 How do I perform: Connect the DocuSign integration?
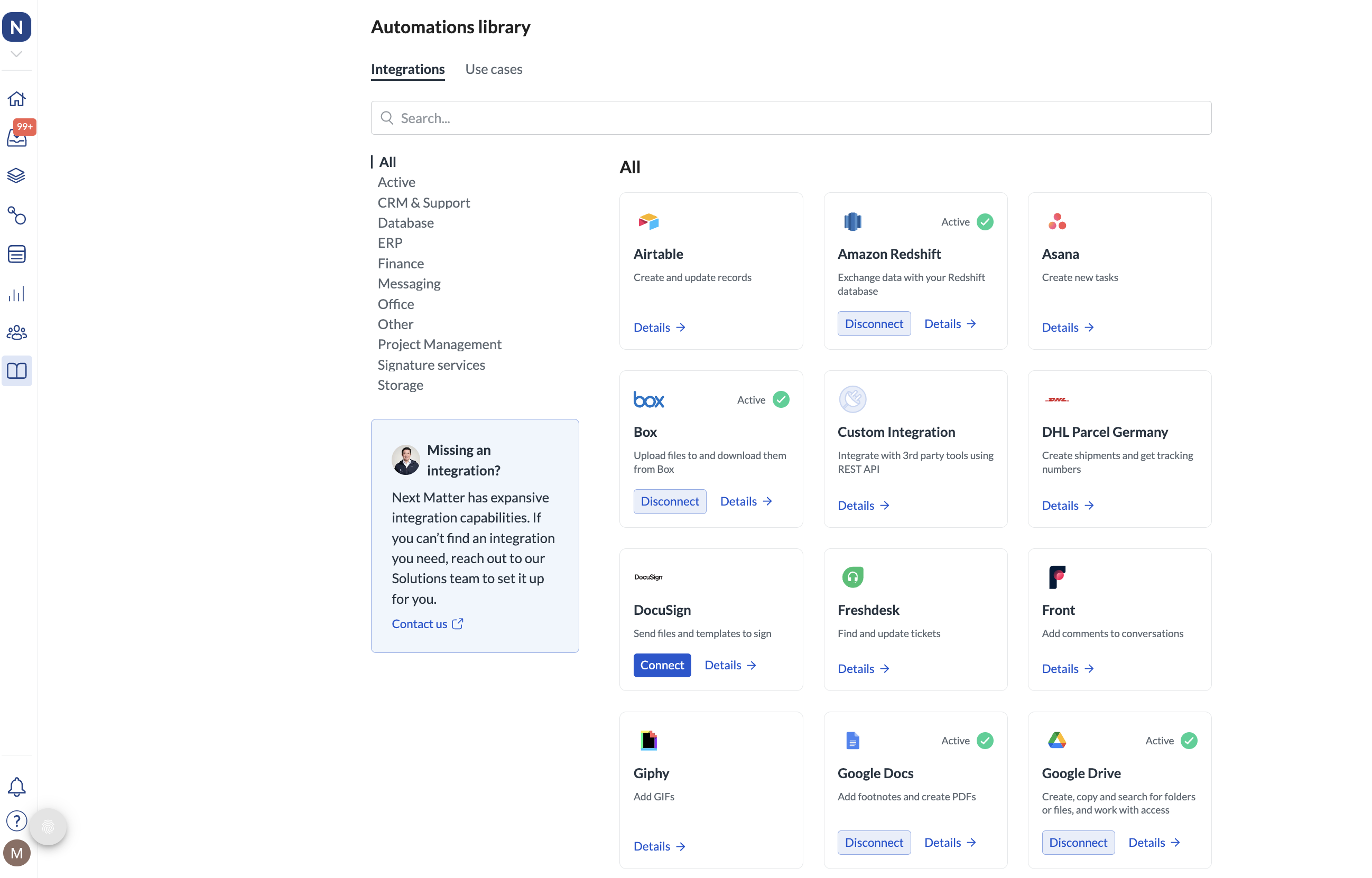[x=662, y=665]
